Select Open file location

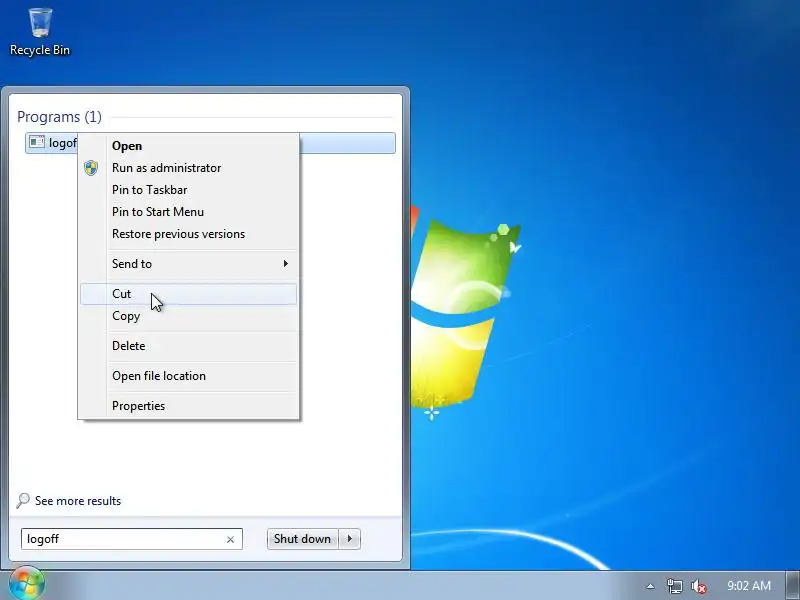point(189,376)
